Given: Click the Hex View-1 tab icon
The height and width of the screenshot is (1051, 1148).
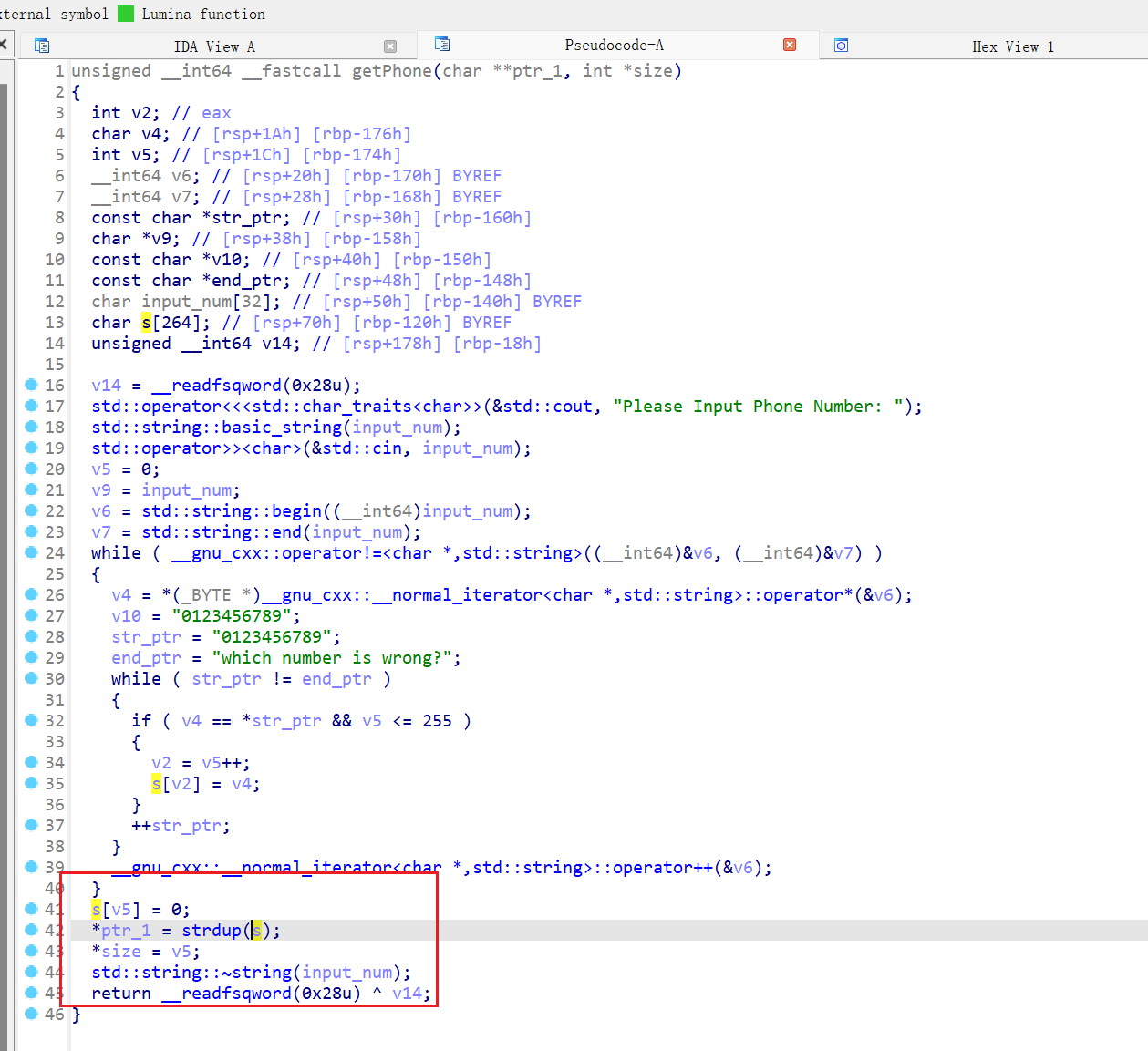Looking at the screenshot, I should (x=841, y=46).
